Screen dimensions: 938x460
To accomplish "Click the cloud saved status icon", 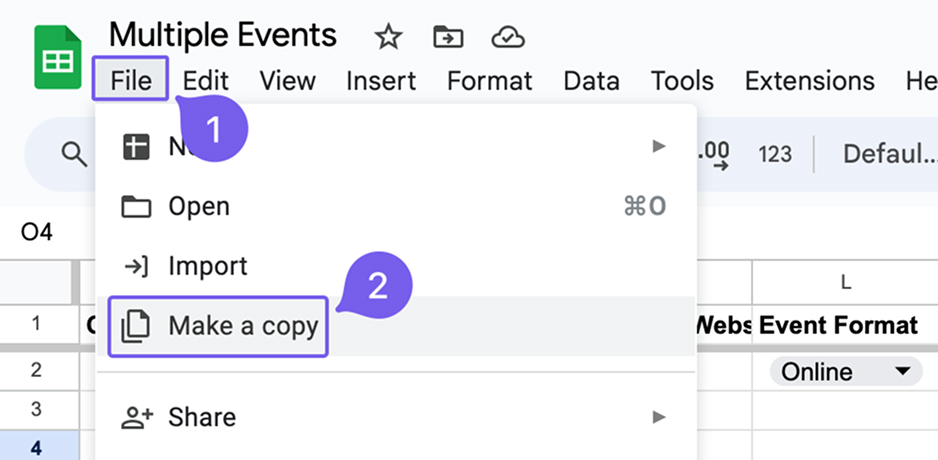I will [x=508, y=38].
